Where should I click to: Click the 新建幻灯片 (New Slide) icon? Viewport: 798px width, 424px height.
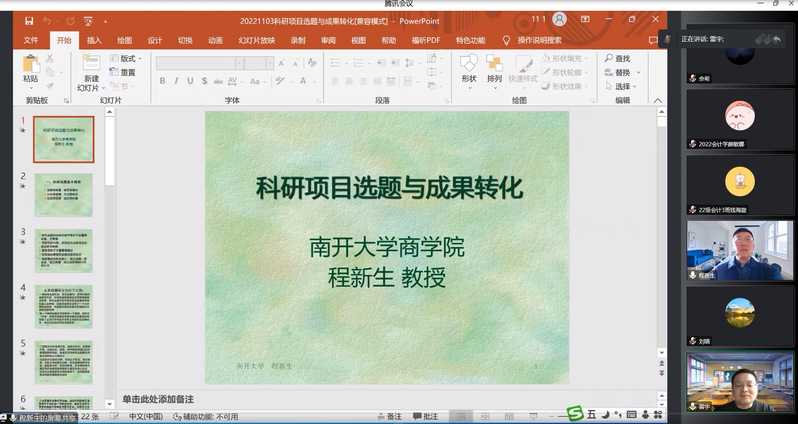coord(91,65)
